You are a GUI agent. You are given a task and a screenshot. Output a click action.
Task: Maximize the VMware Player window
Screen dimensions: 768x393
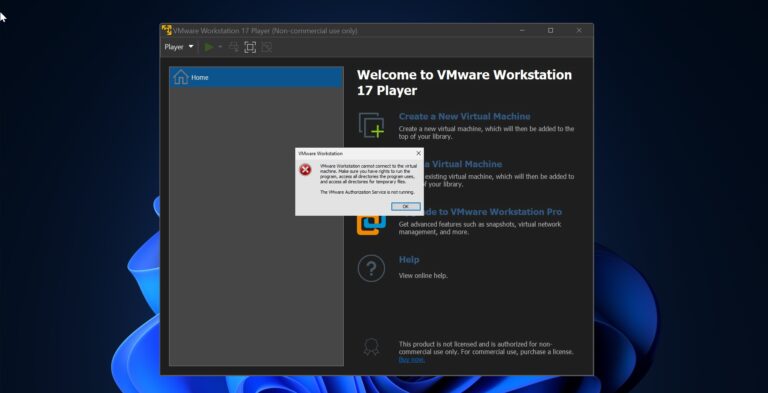click(x=551, y=30)
